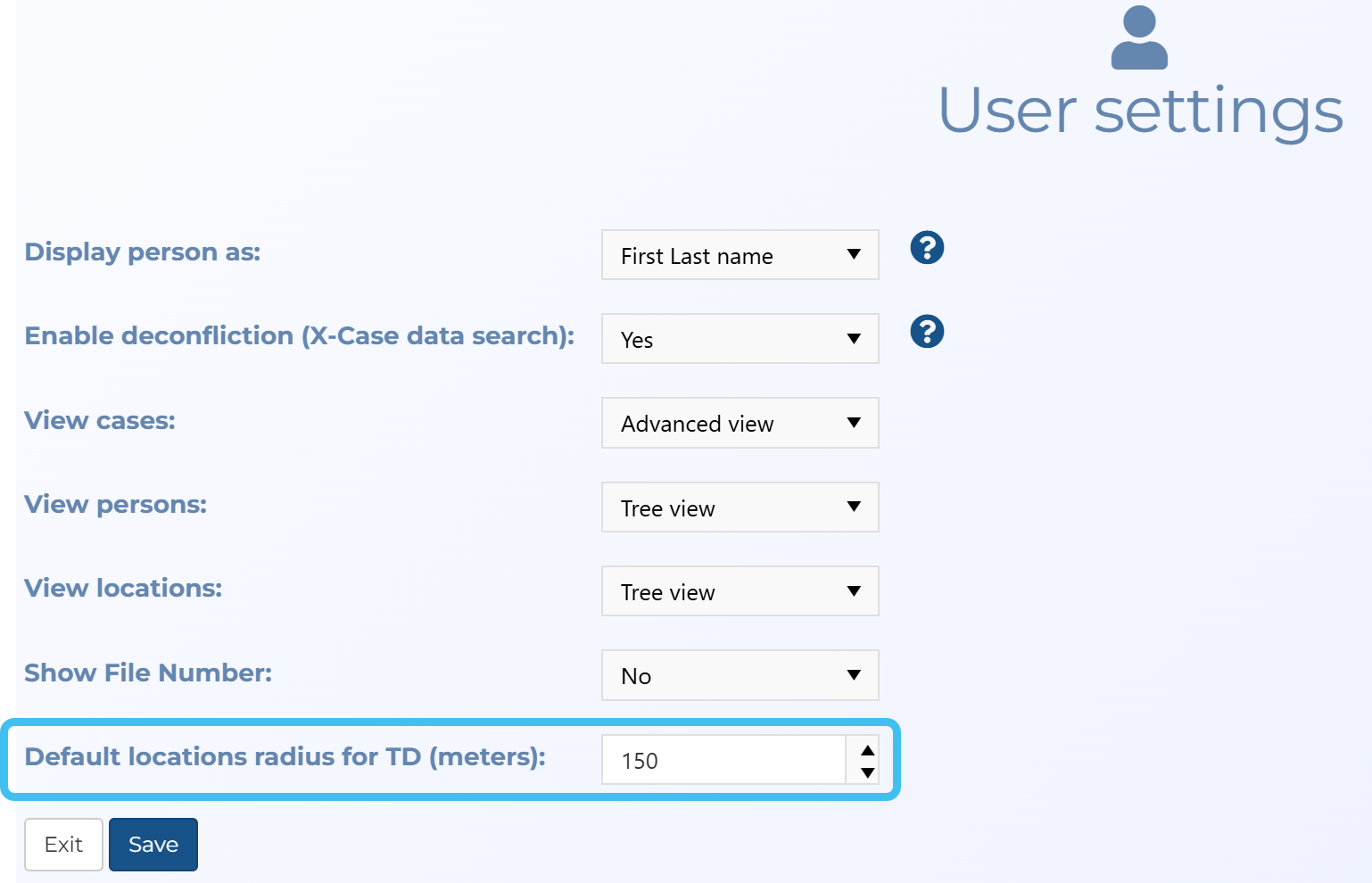Click the Exit button
Viewport: 1372px width, 883px height.
[63, 845]
